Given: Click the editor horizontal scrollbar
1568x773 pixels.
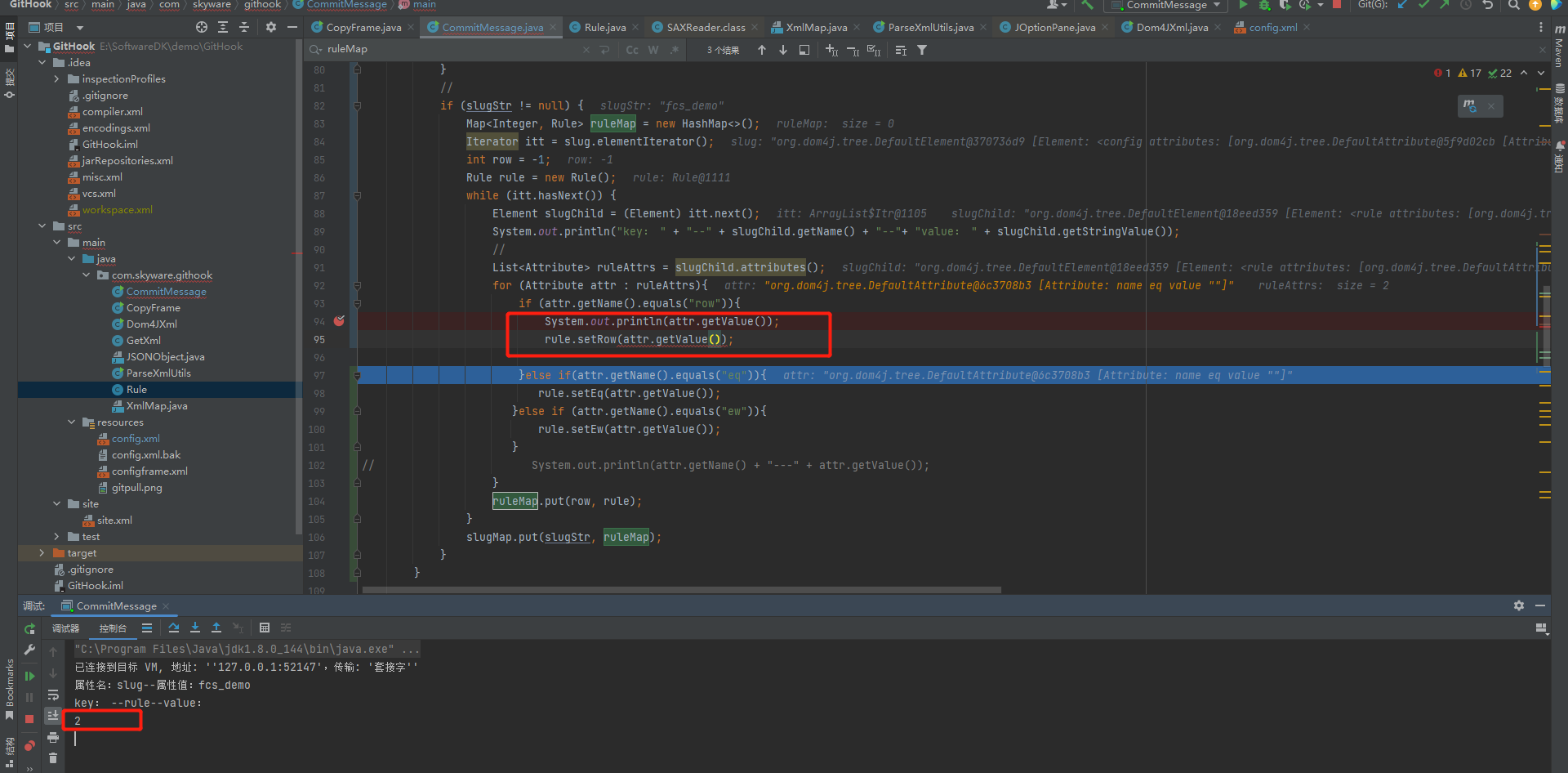Looking at the screenshot, I should coord(682,589).
